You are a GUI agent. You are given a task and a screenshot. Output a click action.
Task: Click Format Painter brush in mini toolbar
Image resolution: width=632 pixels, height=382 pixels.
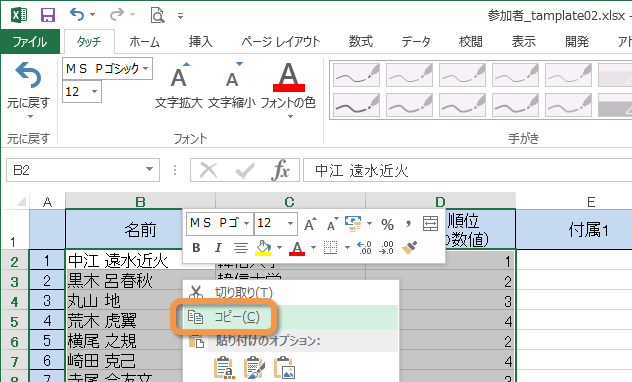pos(409,247)
